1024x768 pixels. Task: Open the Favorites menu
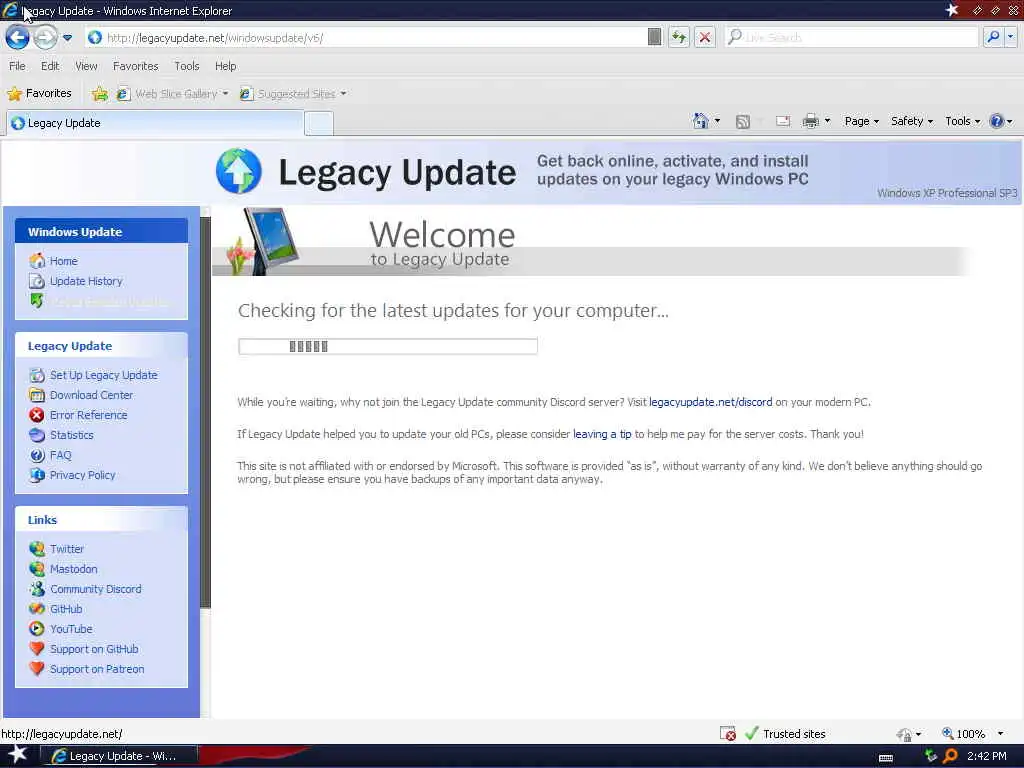(x=135, y=66)
